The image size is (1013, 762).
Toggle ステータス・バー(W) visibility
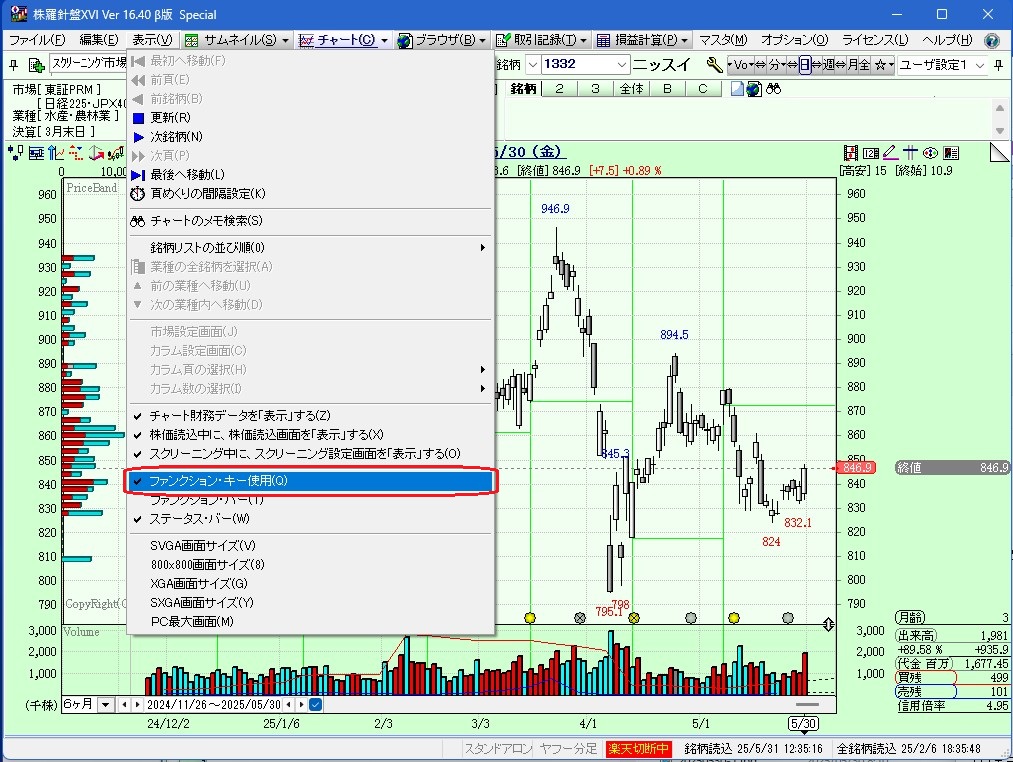[x=310, y=519]
